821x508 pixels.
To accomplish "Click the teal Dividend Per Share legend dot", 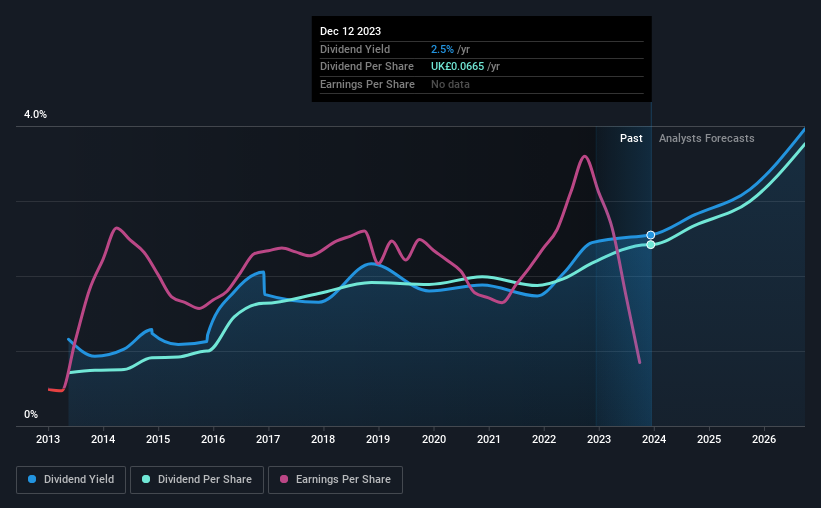I will pyautogui.click(x=146, y=479).
